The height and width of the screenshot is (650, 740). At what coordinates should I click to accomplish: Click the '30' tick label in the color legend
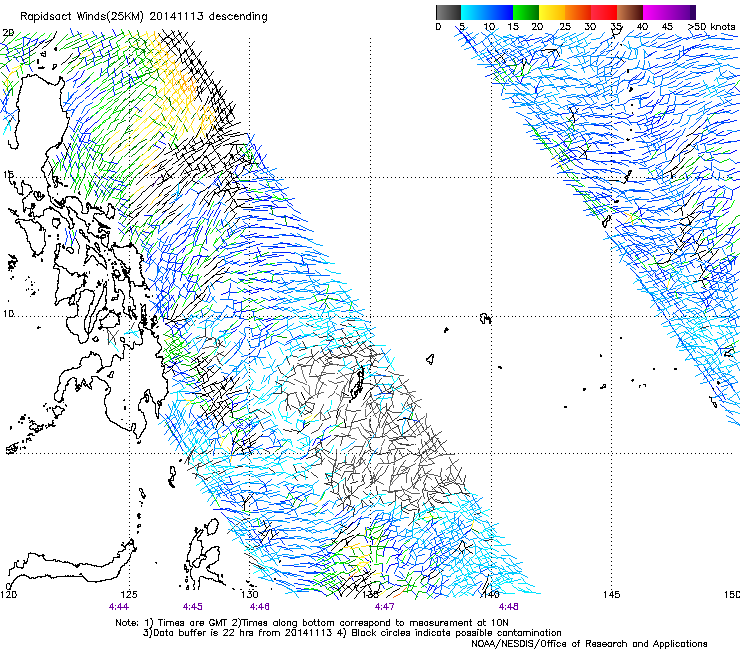tap(590, 27)
